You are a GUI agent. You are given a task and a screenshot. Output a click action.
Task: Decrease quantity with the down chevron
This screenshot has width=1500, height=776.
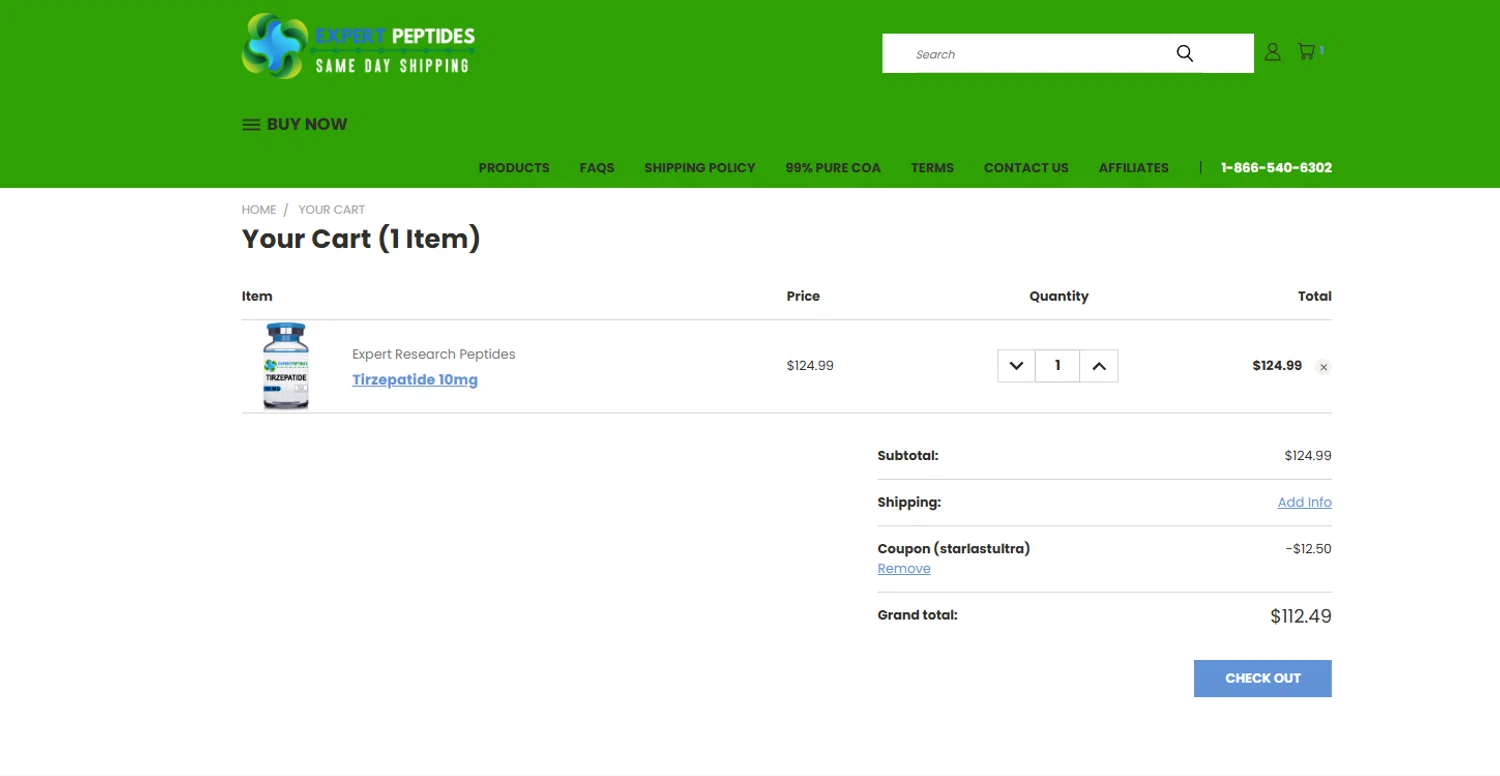tap(1016, 366)
